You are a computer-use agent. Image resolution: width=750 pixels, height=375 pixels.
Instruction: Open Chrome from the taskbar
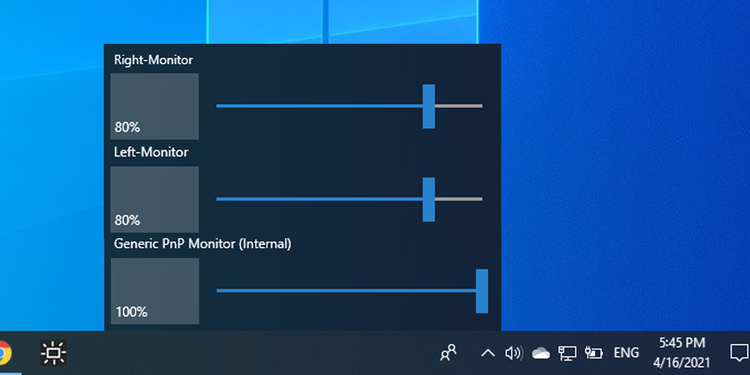click(x=4, y=353)
